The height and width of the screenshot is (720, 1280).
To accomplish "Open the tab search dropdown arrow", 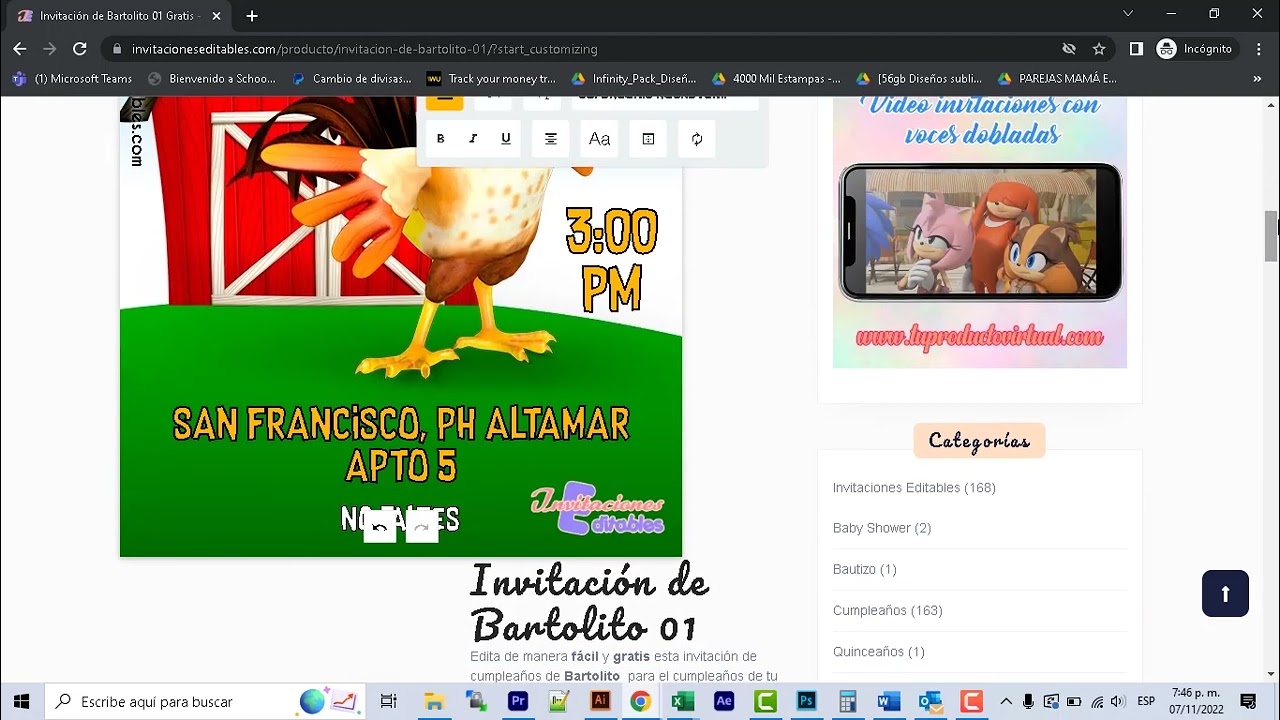I will pos(1128,14).
